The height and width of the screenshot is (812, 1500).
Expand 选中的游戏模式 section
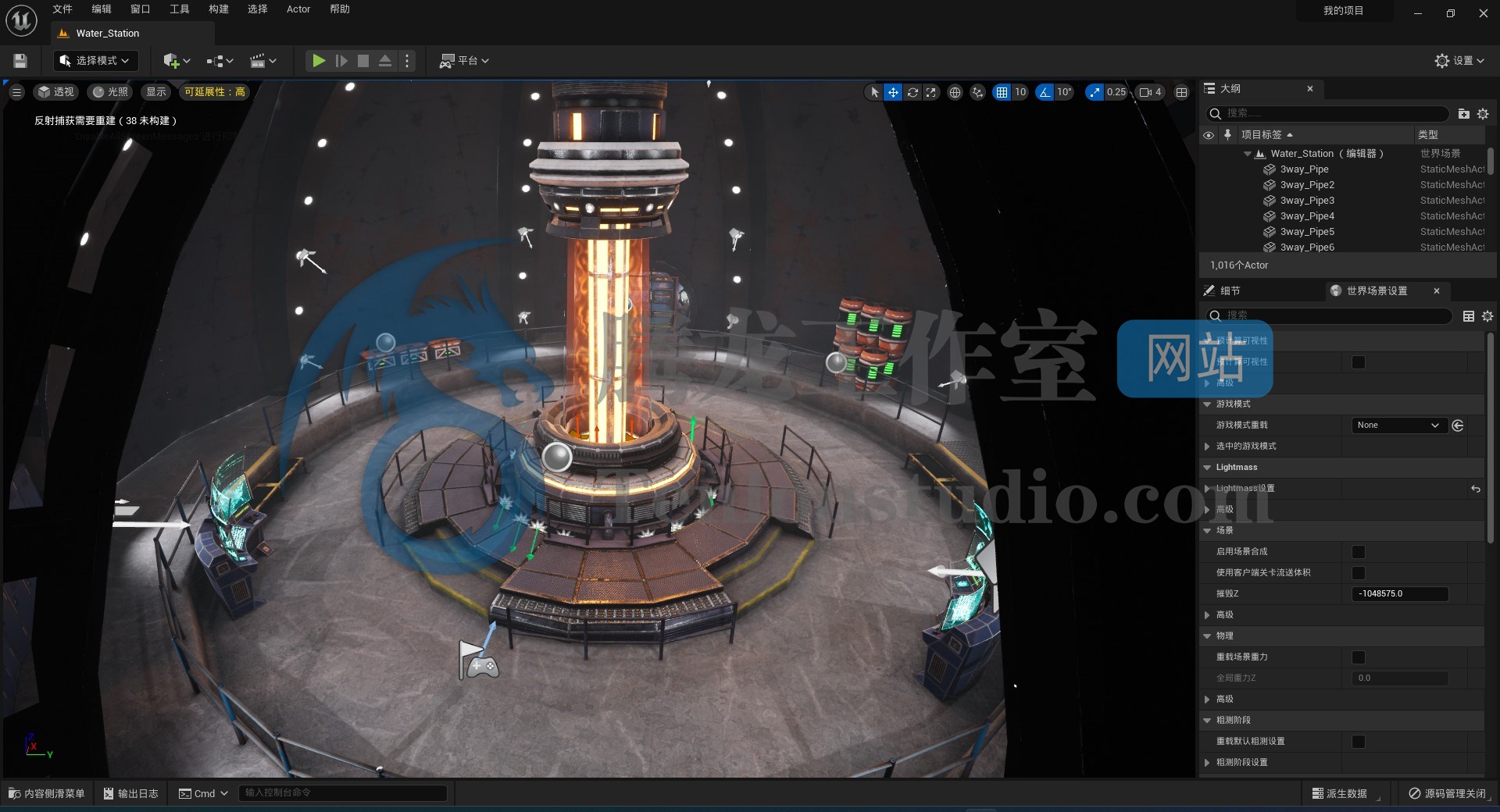click(x=1207, y=447)
